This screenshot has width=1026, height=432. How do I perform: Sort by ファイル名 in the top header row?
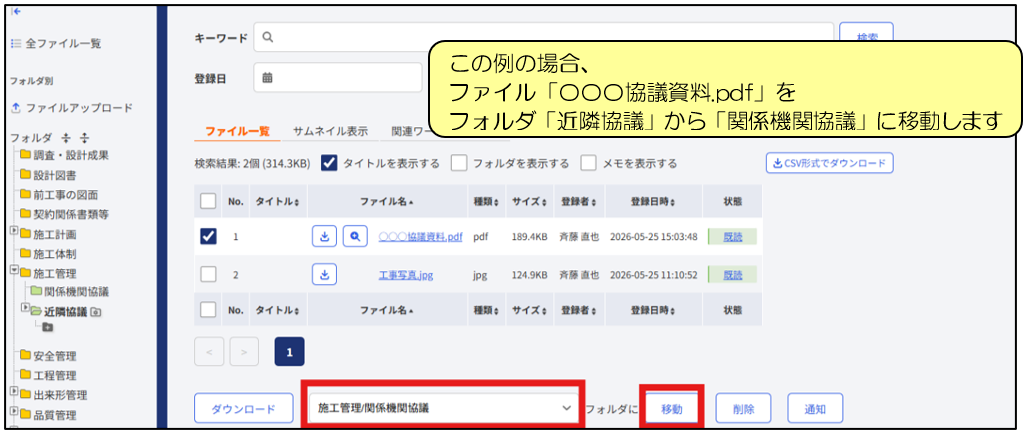(x=387, y=202)
